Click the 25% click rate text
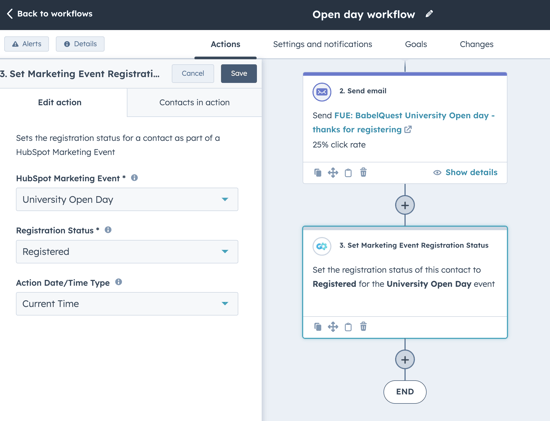The width and height of the screenshot is (550, 421). pyautogui.click(x=339, y=145)
